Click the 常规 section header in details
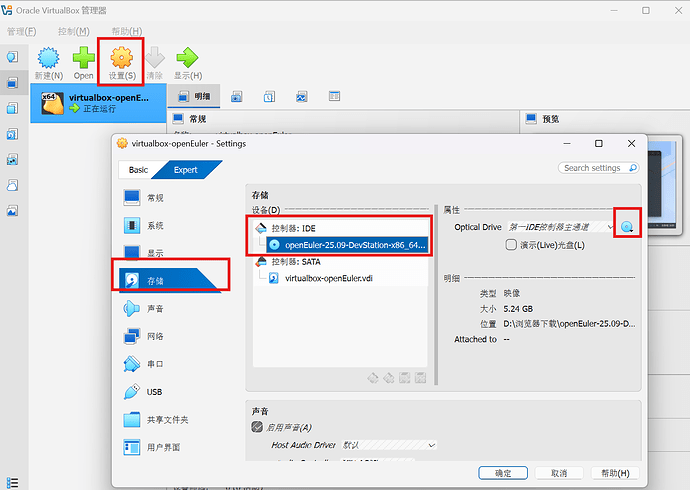 (x=198, y=119)
